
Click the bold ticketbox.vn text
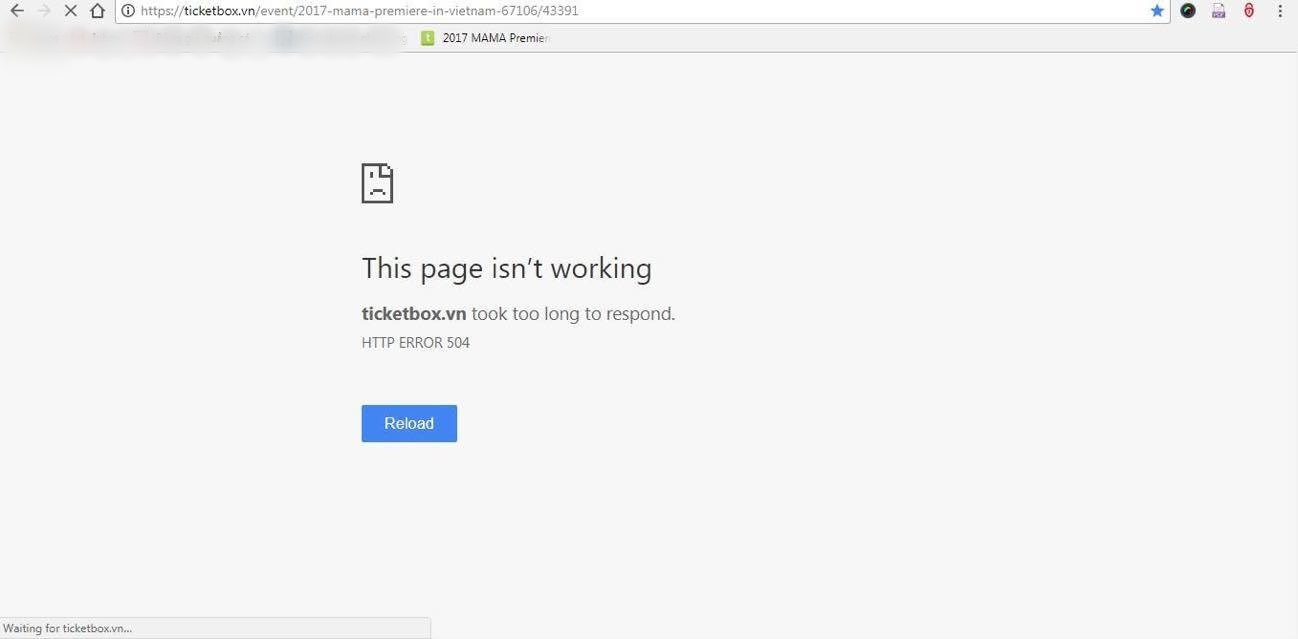414,313
